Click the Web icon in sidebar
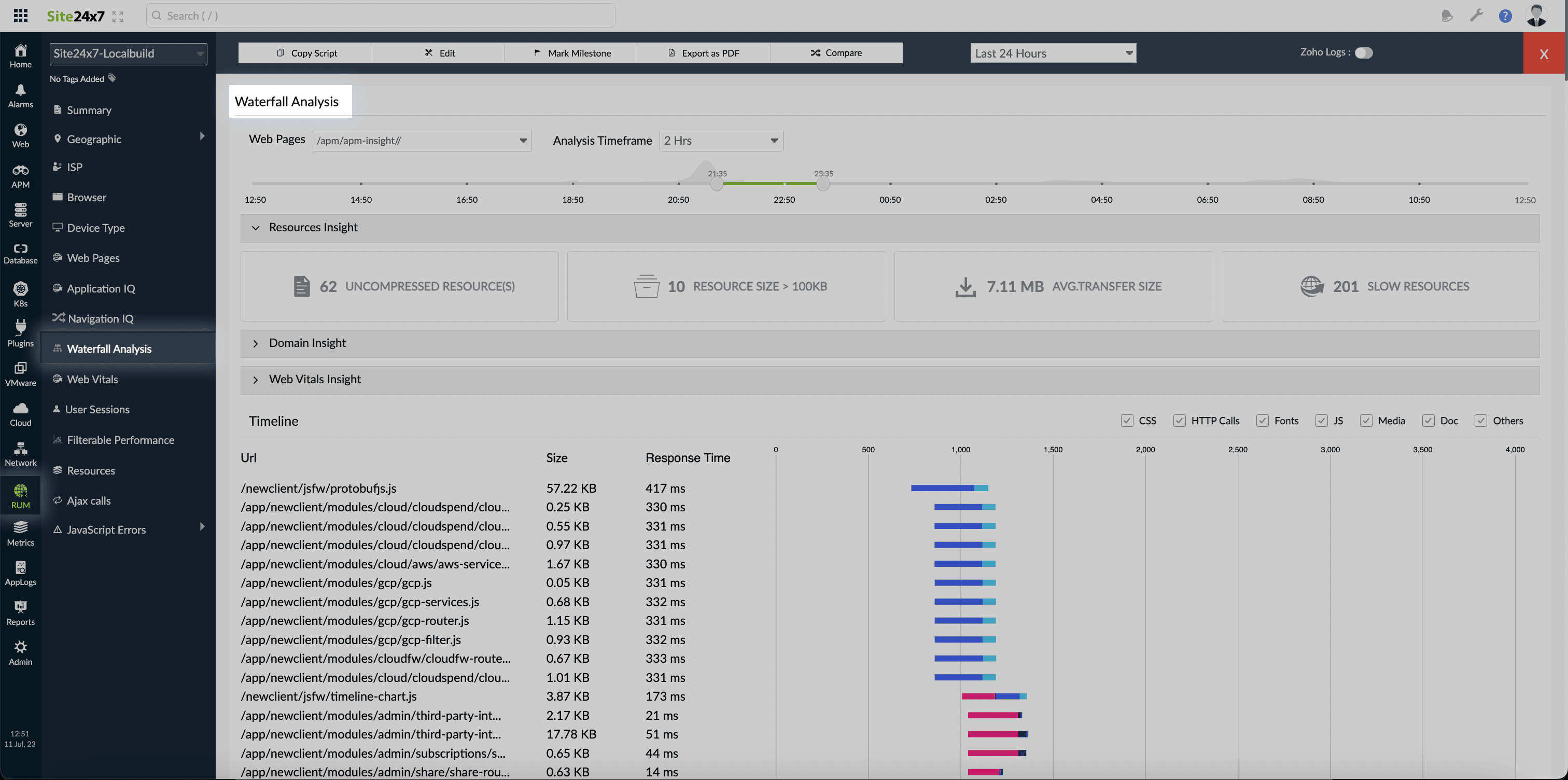This screenshot has width=1568, height=780. (x=20, y=135)
